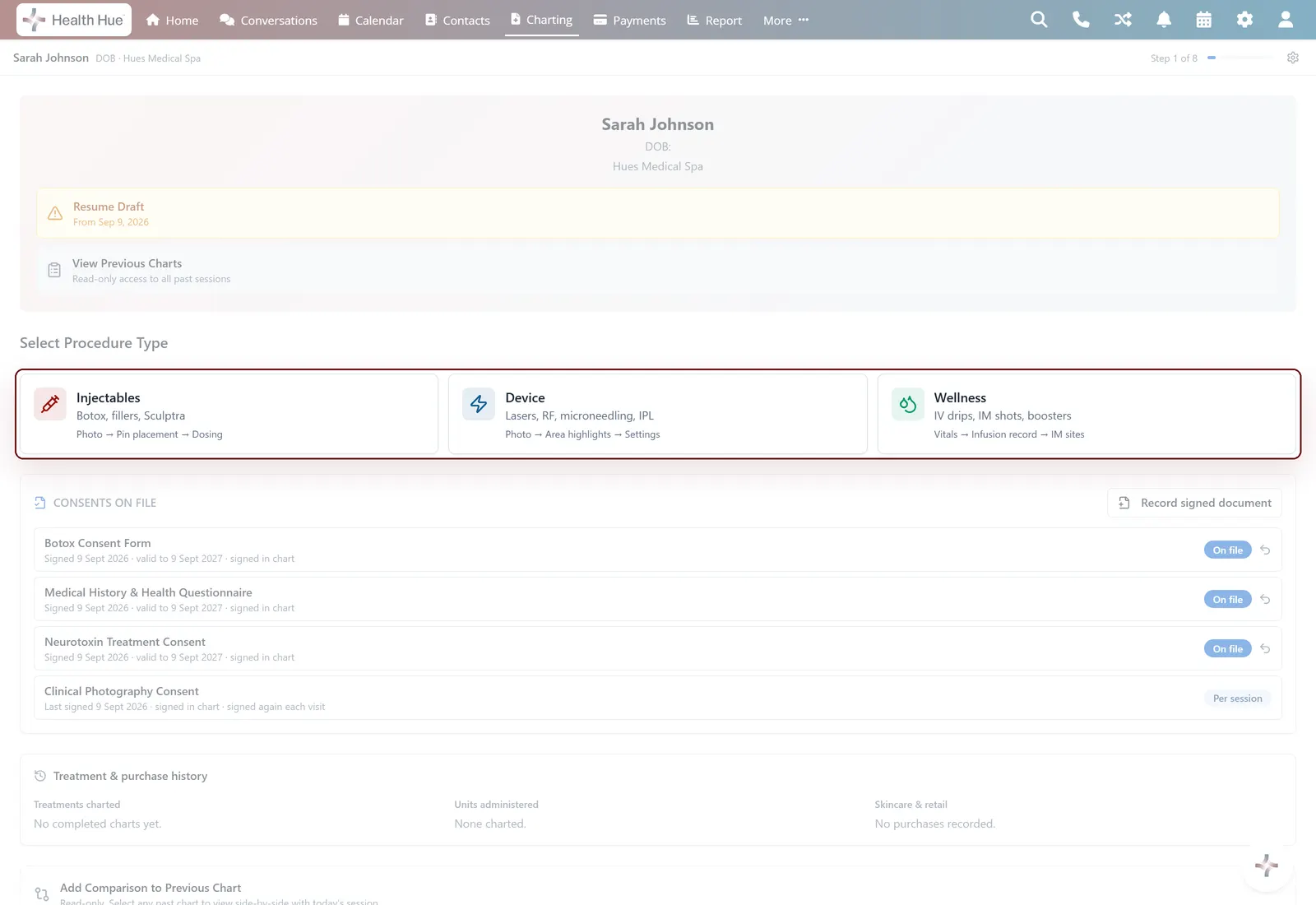
Task: Click the phone dialer icon
Action: tap(1081, 20)
